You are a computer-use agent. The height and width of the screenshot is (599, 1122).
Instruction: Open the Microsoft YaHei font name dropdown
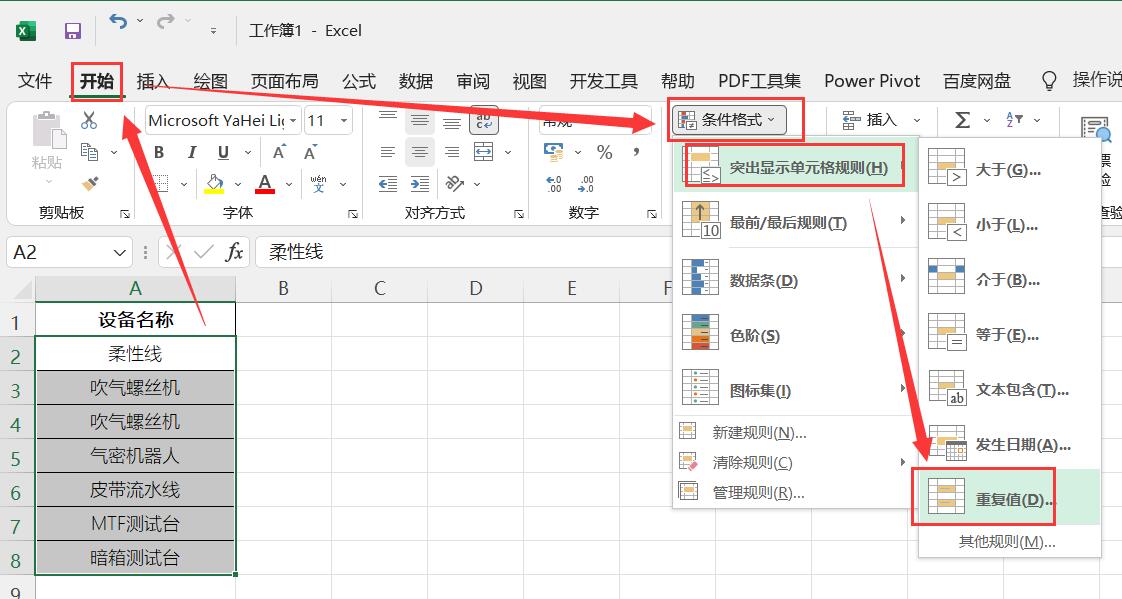pyautogui.click(x=293, y=120)
